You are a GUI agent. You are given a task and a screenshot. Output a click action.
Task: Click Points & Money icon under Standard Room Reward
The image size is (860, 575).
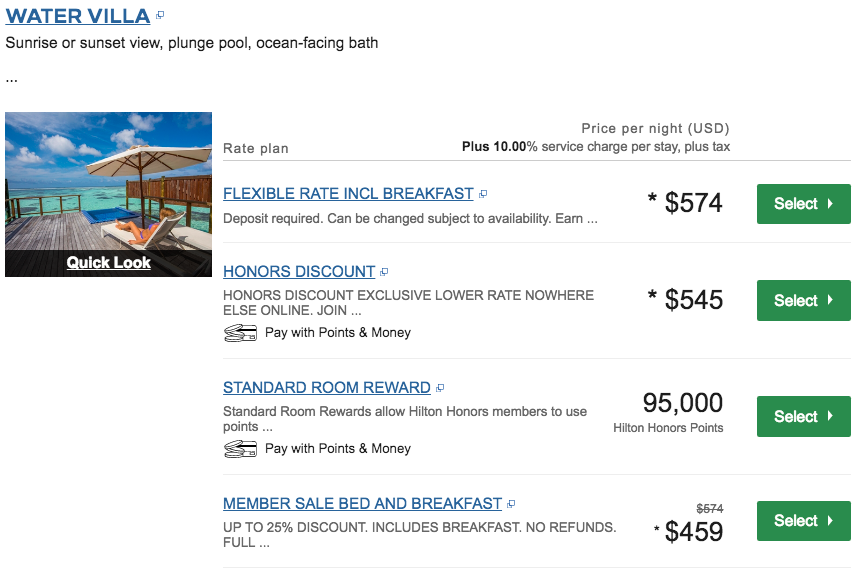[x=241, y=449]
